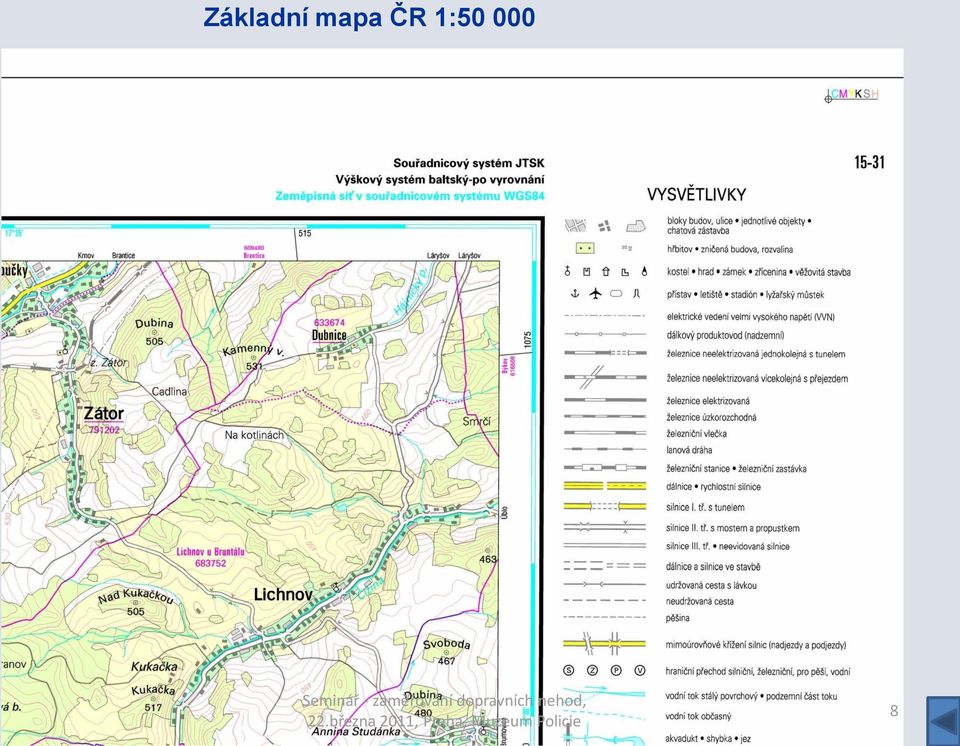The height and width of the screenshot is (746, 960).
Task: Click the railway crossing symbol in legend
Action: [604, 377]
